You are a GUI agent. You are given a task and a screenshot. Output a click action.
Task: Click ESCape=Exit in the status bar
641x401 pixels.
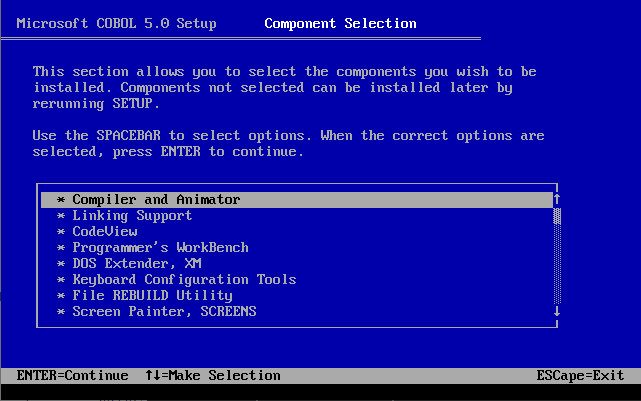[580, 375]
